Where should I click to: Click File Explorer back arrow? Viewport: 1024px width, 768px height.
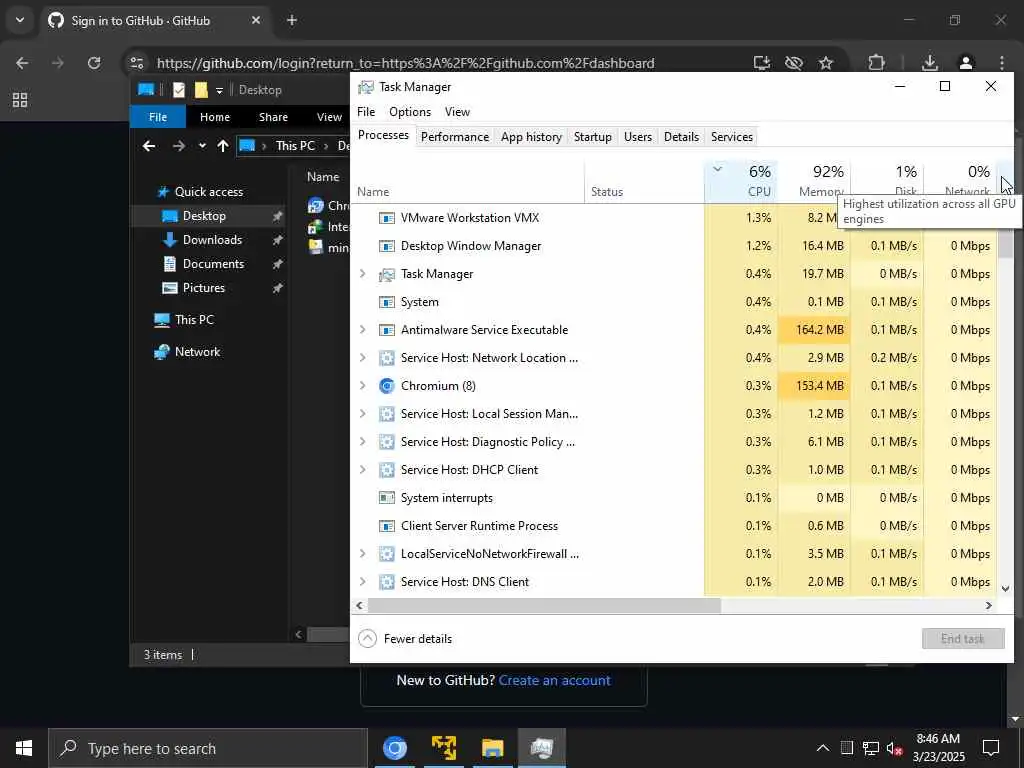(x=149, y=146)
